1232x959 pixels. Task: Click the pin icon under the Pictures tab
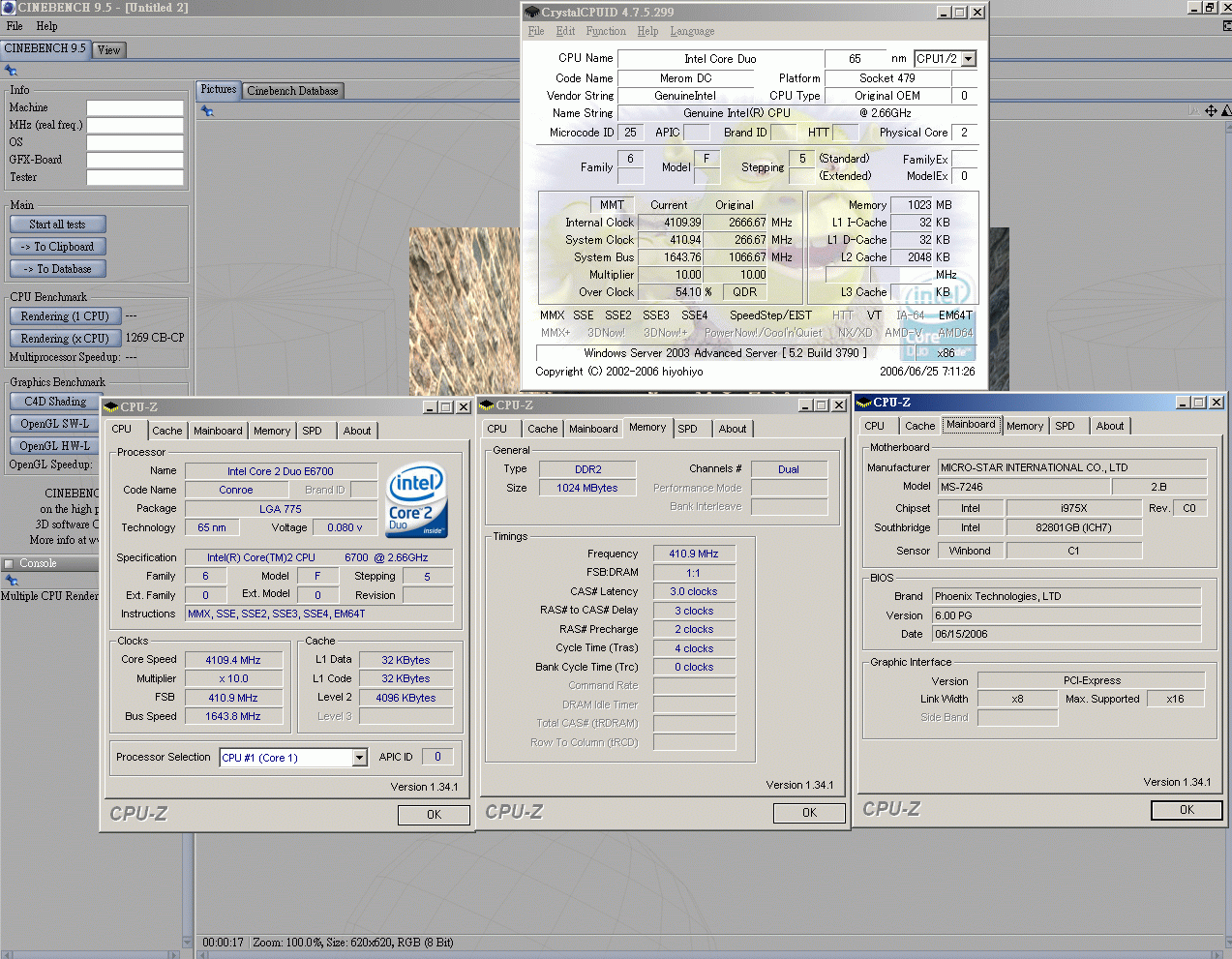207,111
